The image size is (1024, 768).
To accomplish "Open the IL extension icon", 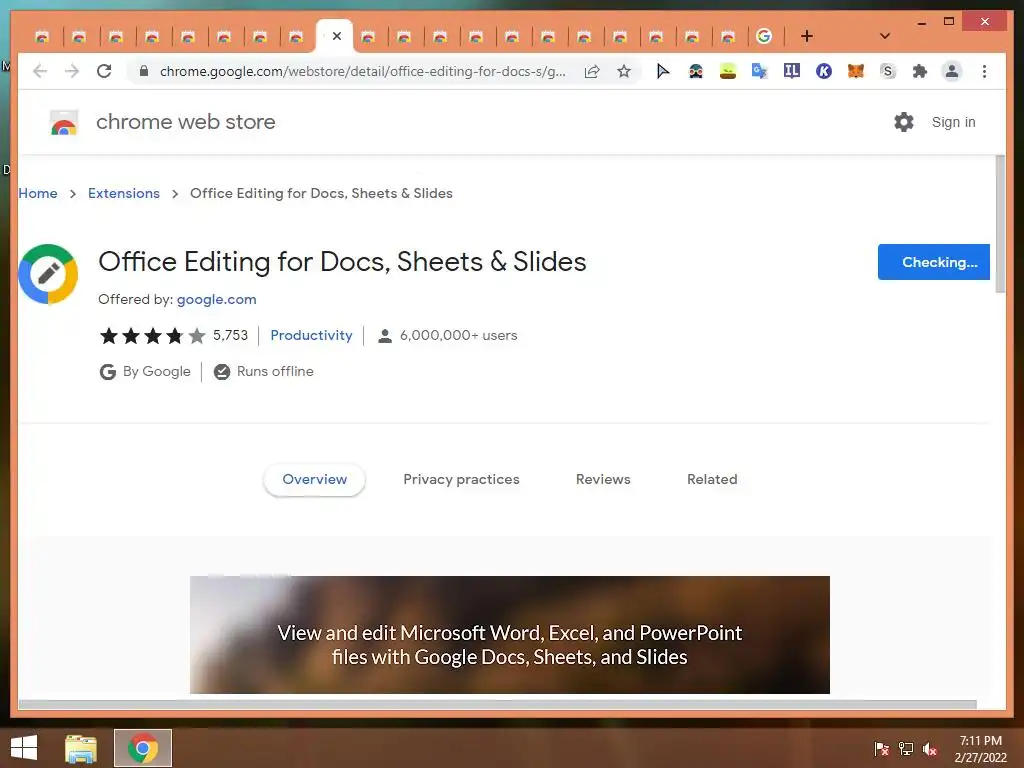I will coord(792,71).
